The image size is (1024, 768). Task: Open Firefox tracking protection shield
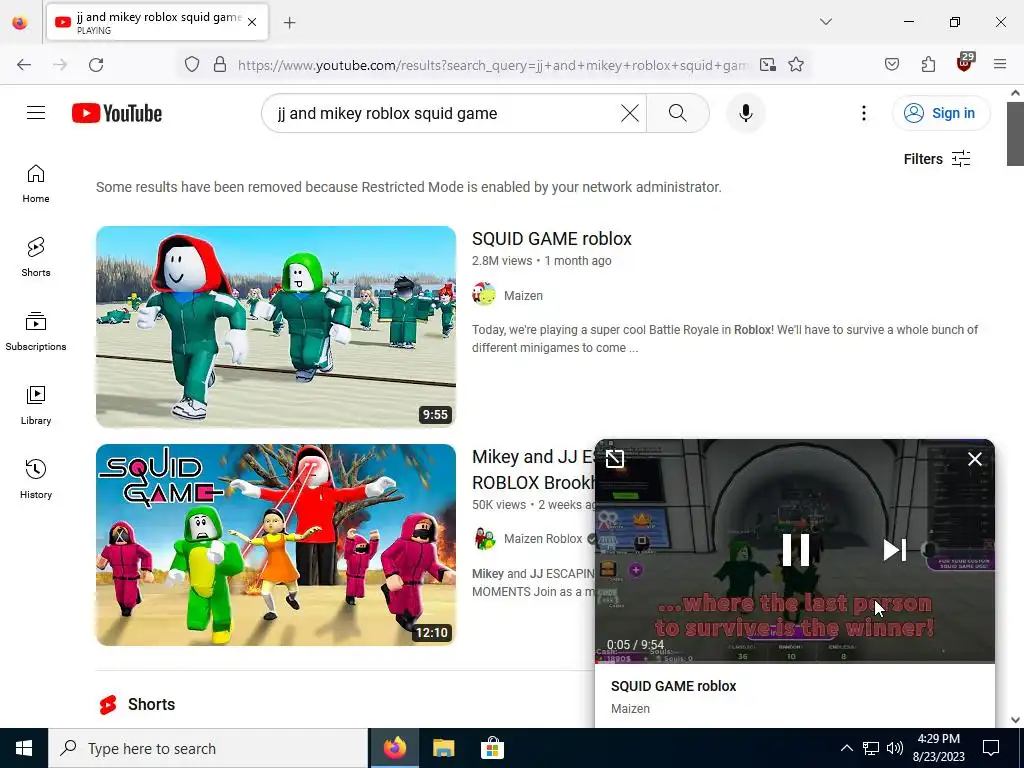click(191, 65)
